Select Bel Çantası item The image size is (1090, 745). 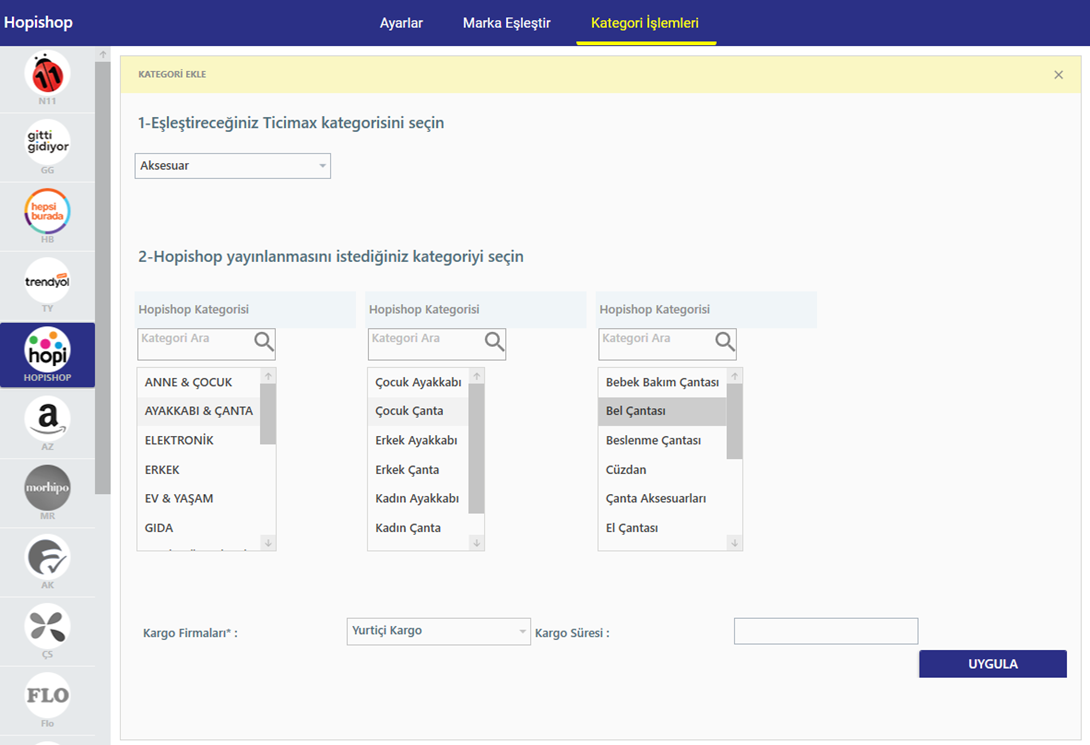coord(662,411)
